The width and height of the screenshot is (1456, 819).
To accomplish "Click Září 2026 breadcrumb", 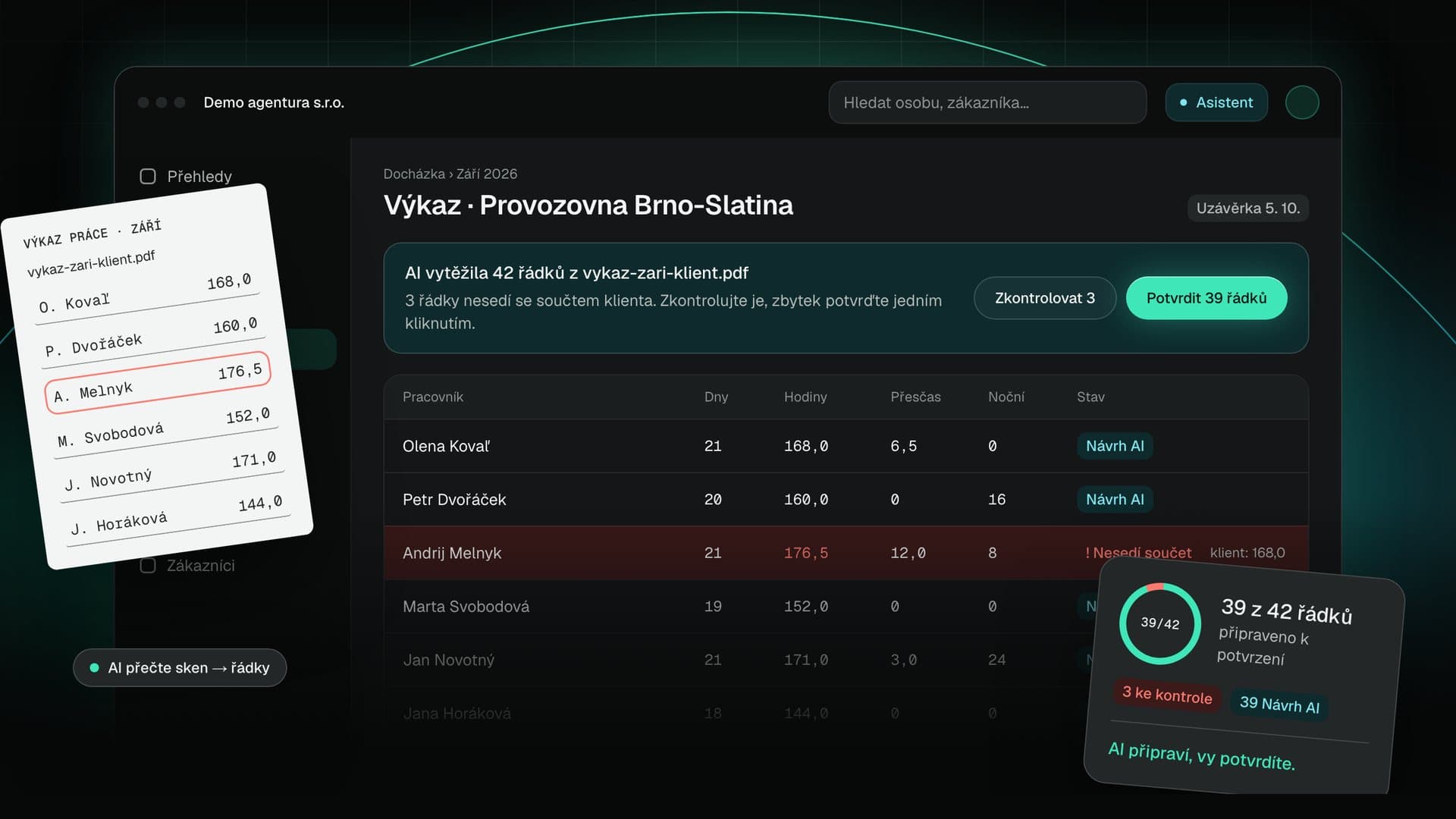I will click(x=487, y=174).
